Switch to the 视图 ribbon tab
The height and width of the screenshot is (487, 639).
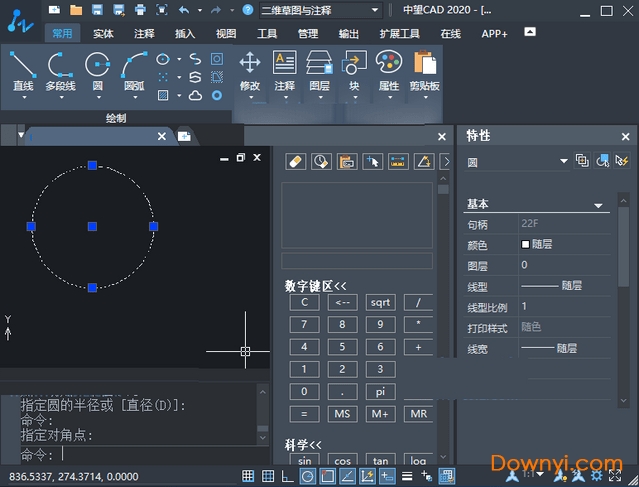(x=226, y=33)
